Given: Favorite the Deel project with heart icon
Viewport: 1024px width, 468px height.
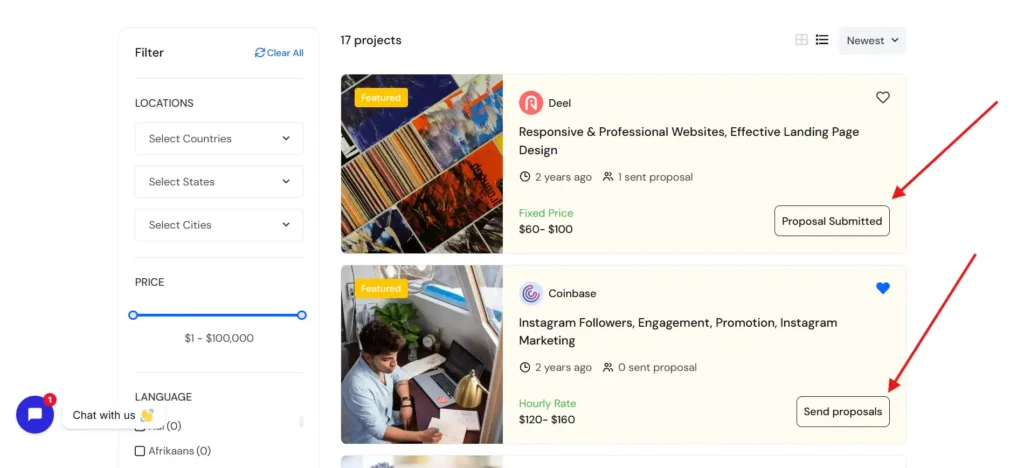Looking at the screenshot, I should click(x=882, y=97).
